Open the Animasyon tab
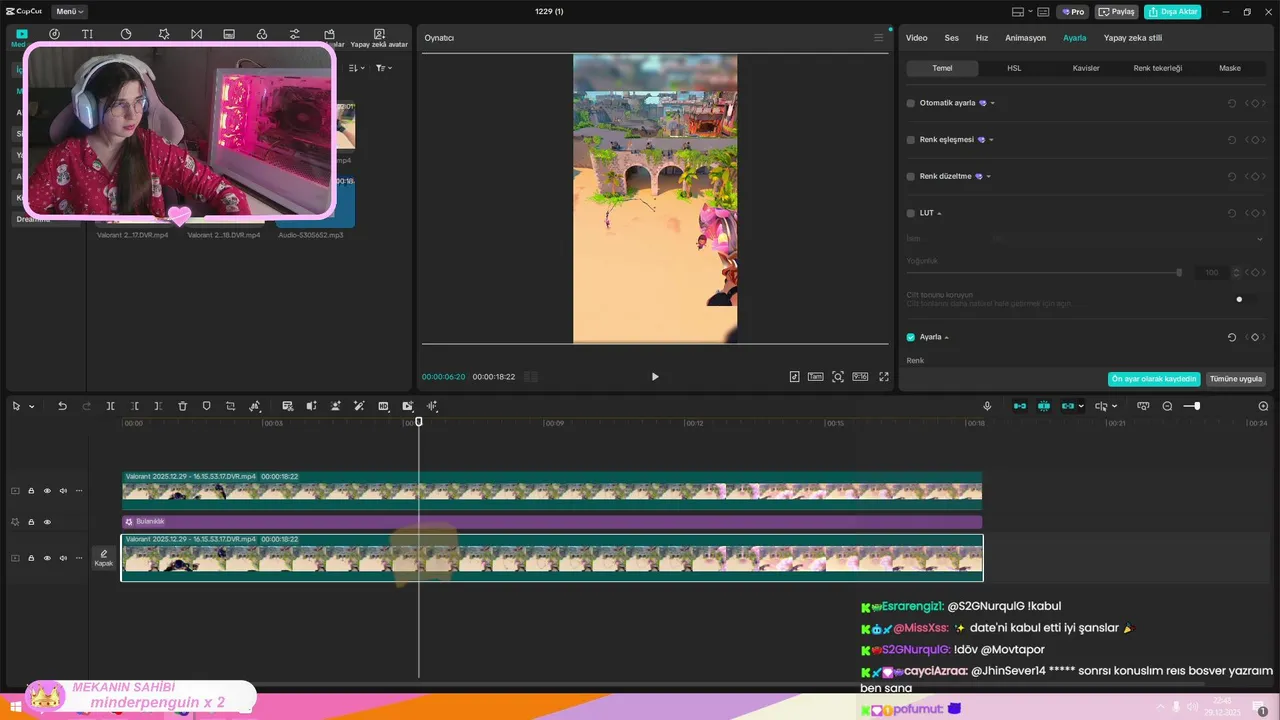 coord(1025,38)
